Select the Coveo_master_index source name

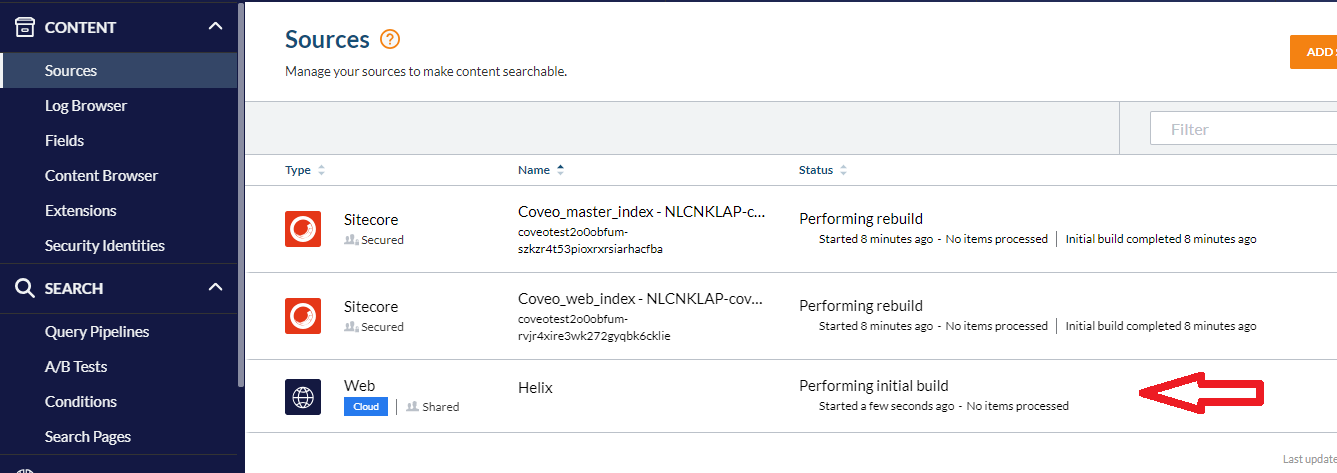point(642,213)
